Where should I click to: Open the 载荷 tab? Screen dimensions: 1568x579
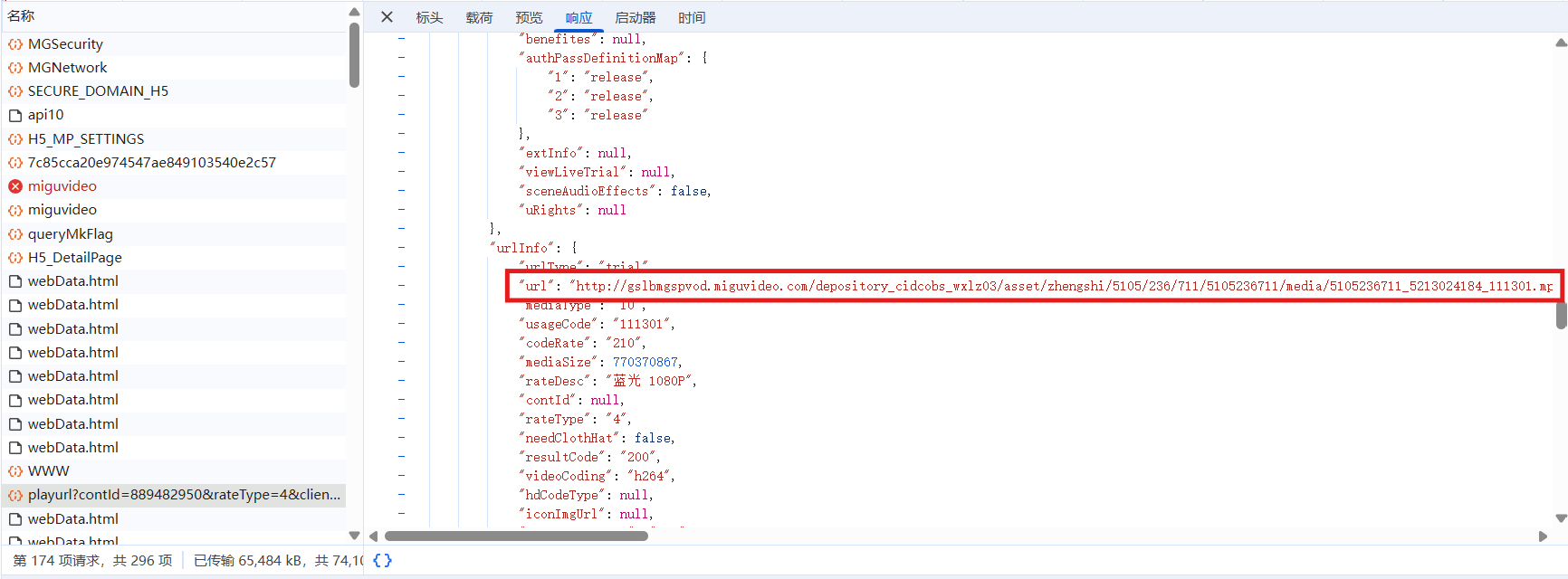pyautogui.click(x=479, y=17)
